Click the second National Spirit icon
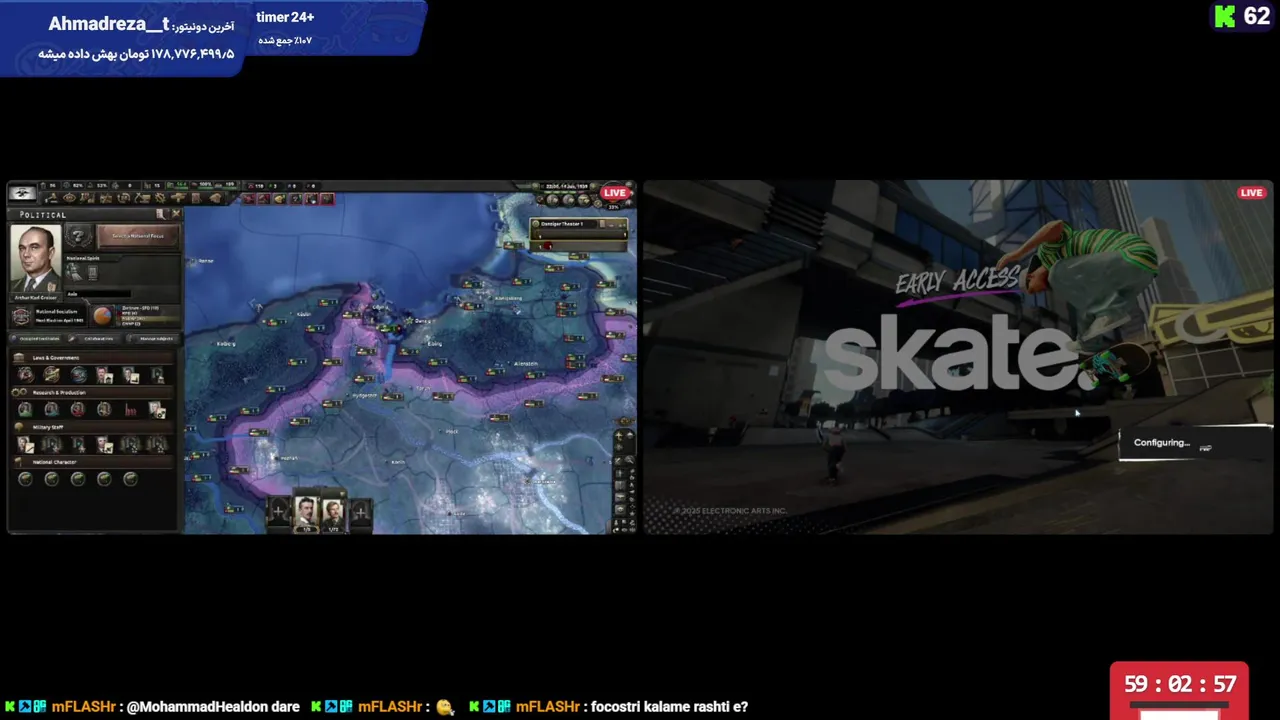Screen dimensions: 1280x720 pyautogui.click(x=93, y=272)
